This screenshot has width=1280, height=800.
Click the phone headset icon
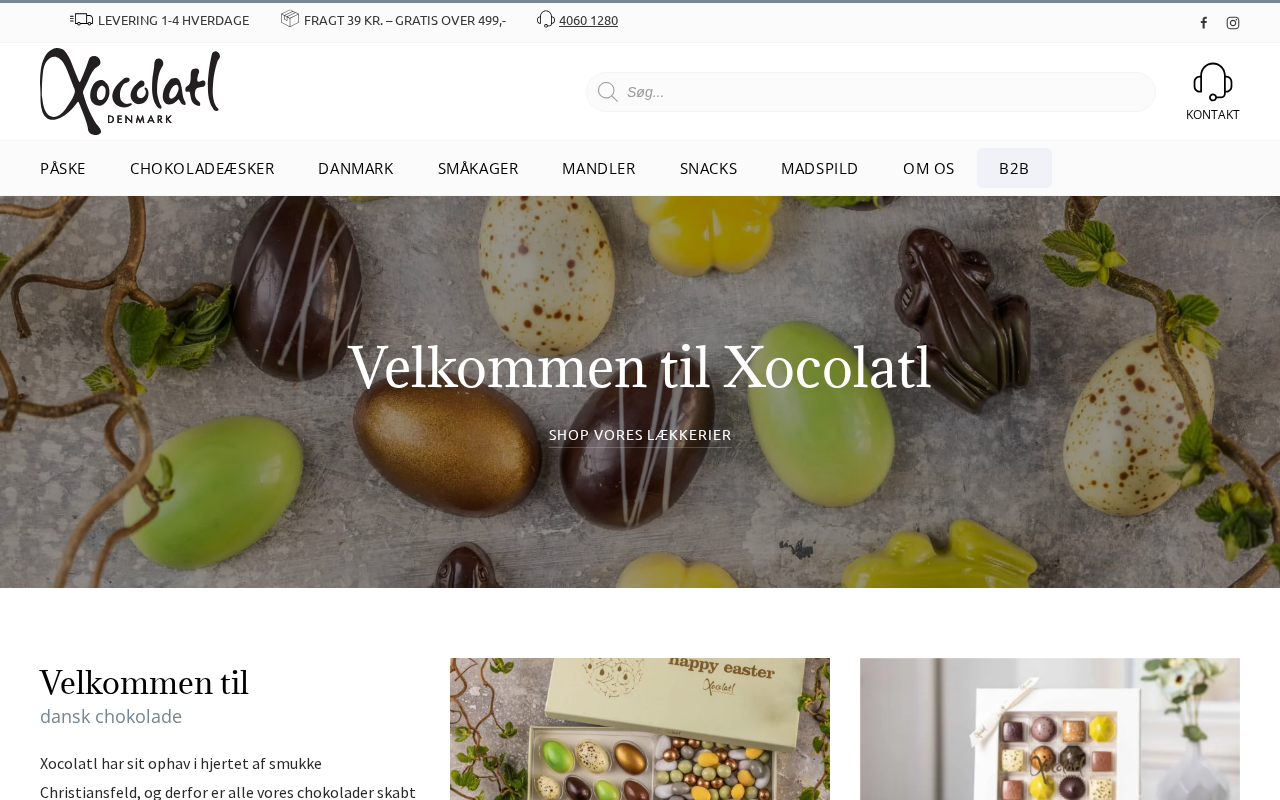coord(546,19)
